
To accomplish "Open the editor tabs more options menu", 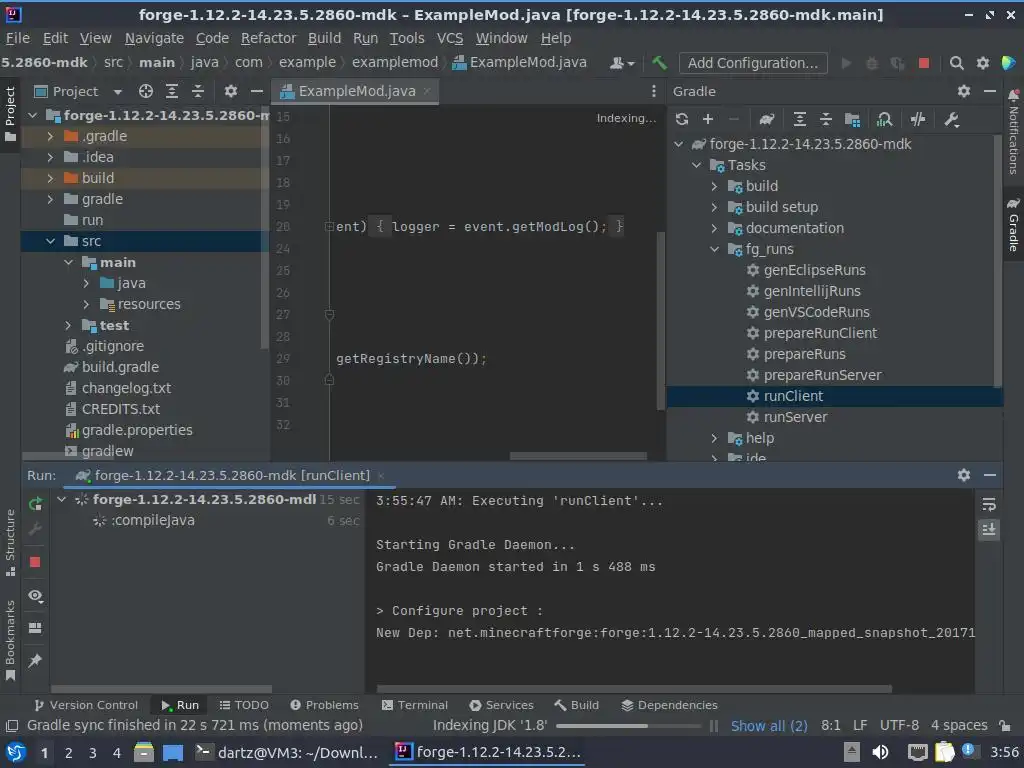I will (654, 91).
